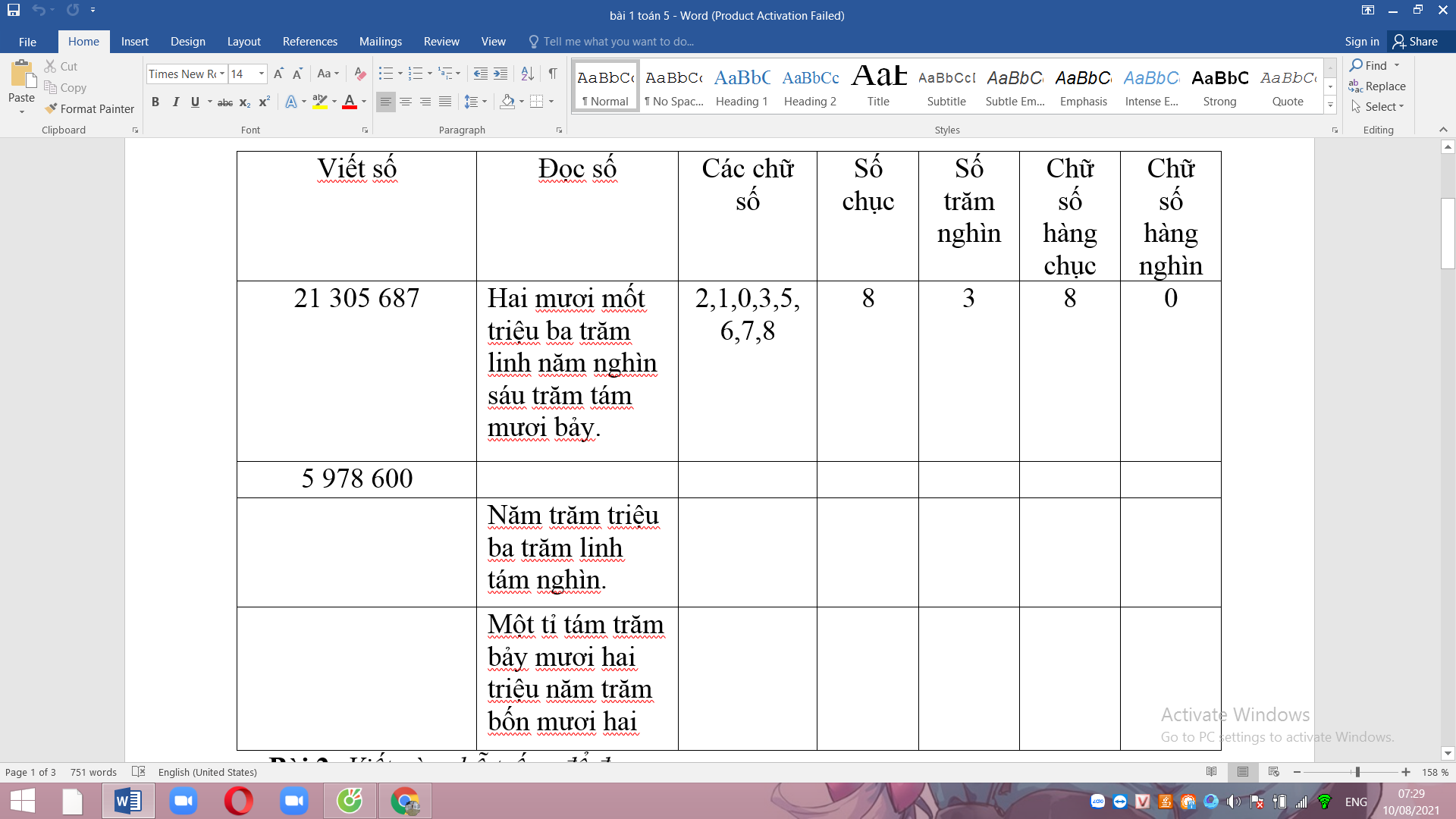Image resolution: width=1456 pixels, height=819 pixels.
Task: Apply the Heading 1 style
Action: [x=742, y=87]
